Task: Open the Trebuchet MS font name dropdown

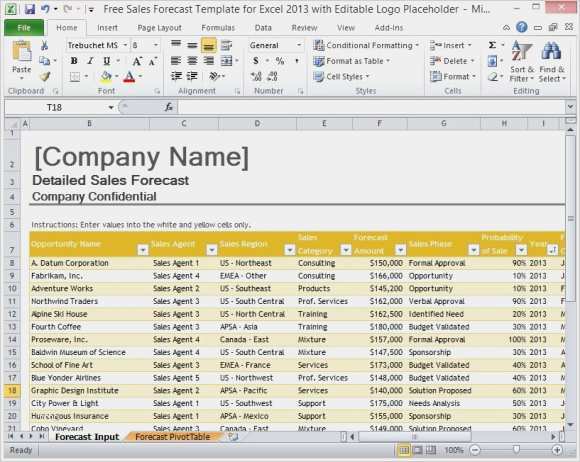Action: click(x=125, y=45)
